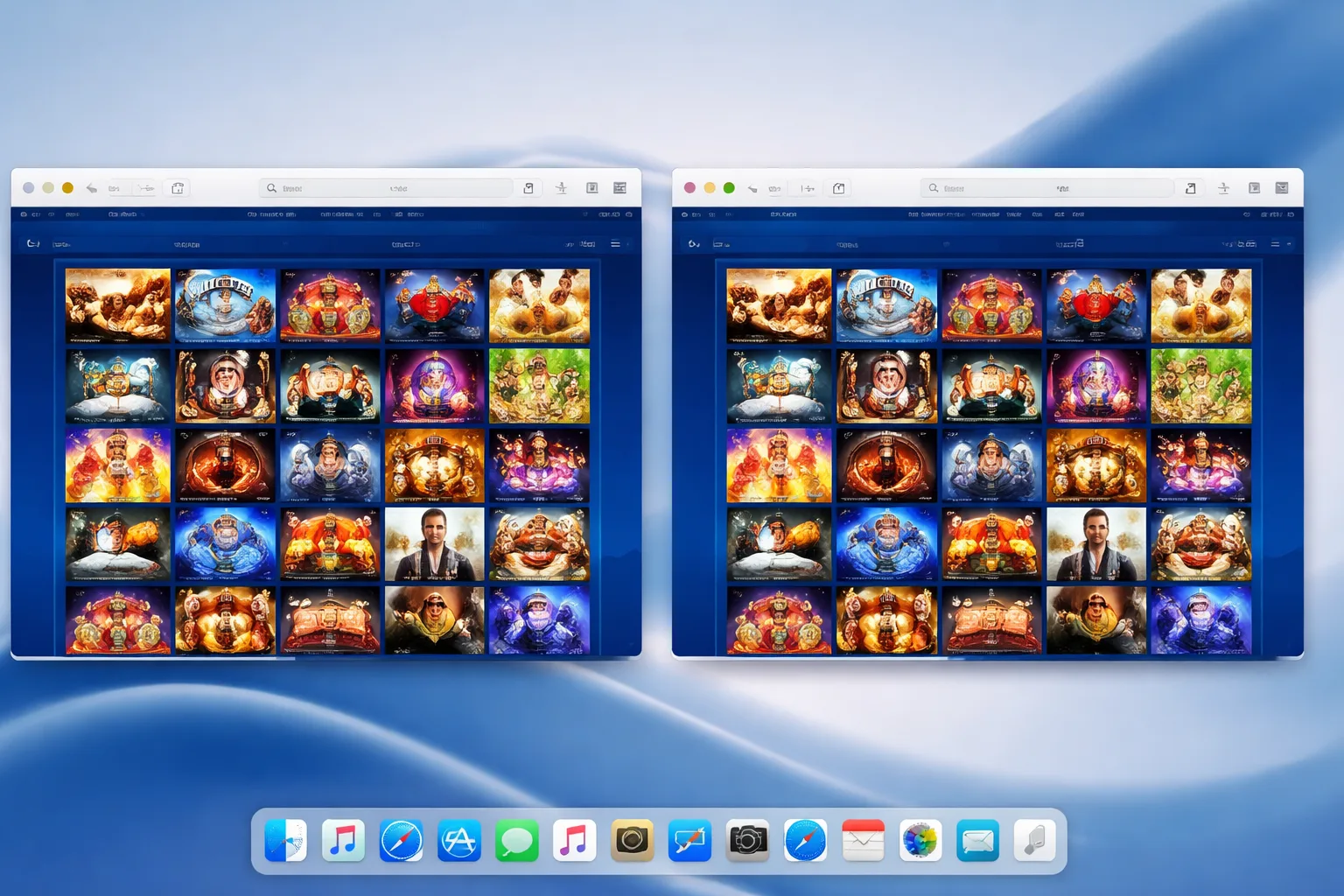Open the suited man portrait thumbnail in left window
The image size is (1344, 896).
pyautogui.click(x=435, y=544)
